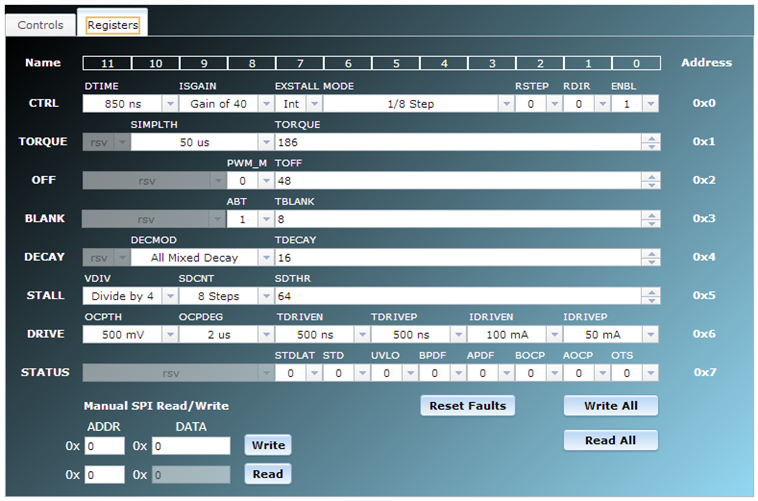The width and height of the screenshot is (758, 501).
Task: Click the write ADDR hex input field
Action: pyautogui.click(x=104, y=446)
